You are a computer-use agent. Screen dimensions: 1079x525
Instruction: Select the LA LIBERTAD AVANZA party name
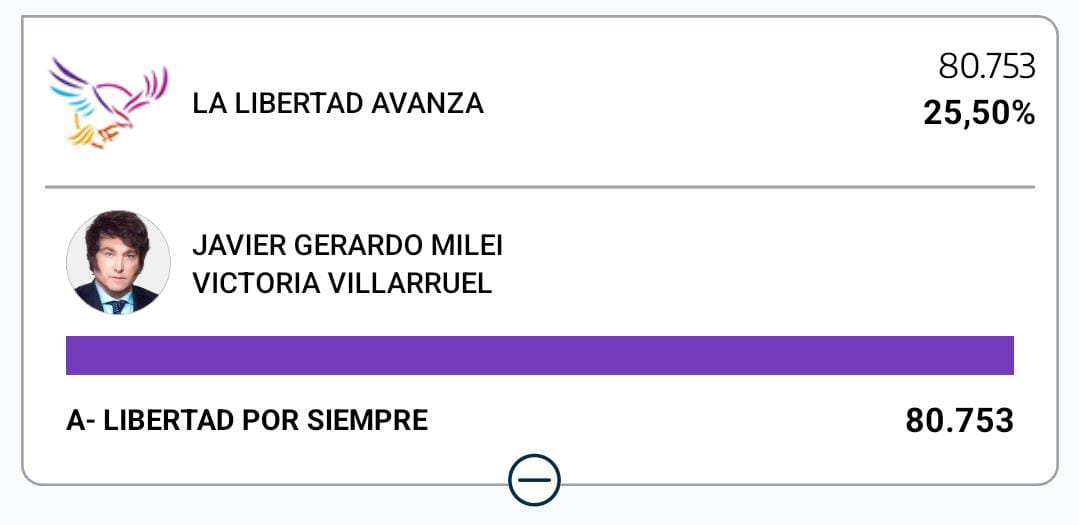(338, 103)
